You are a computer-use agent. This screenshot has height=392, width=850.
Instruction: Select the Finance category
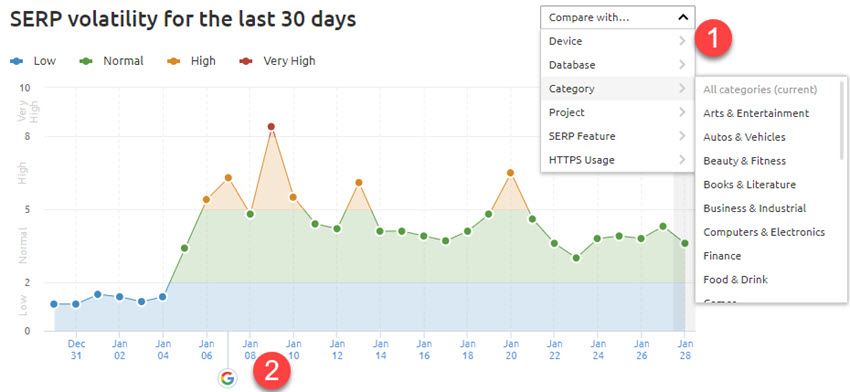tap(722, 256)
